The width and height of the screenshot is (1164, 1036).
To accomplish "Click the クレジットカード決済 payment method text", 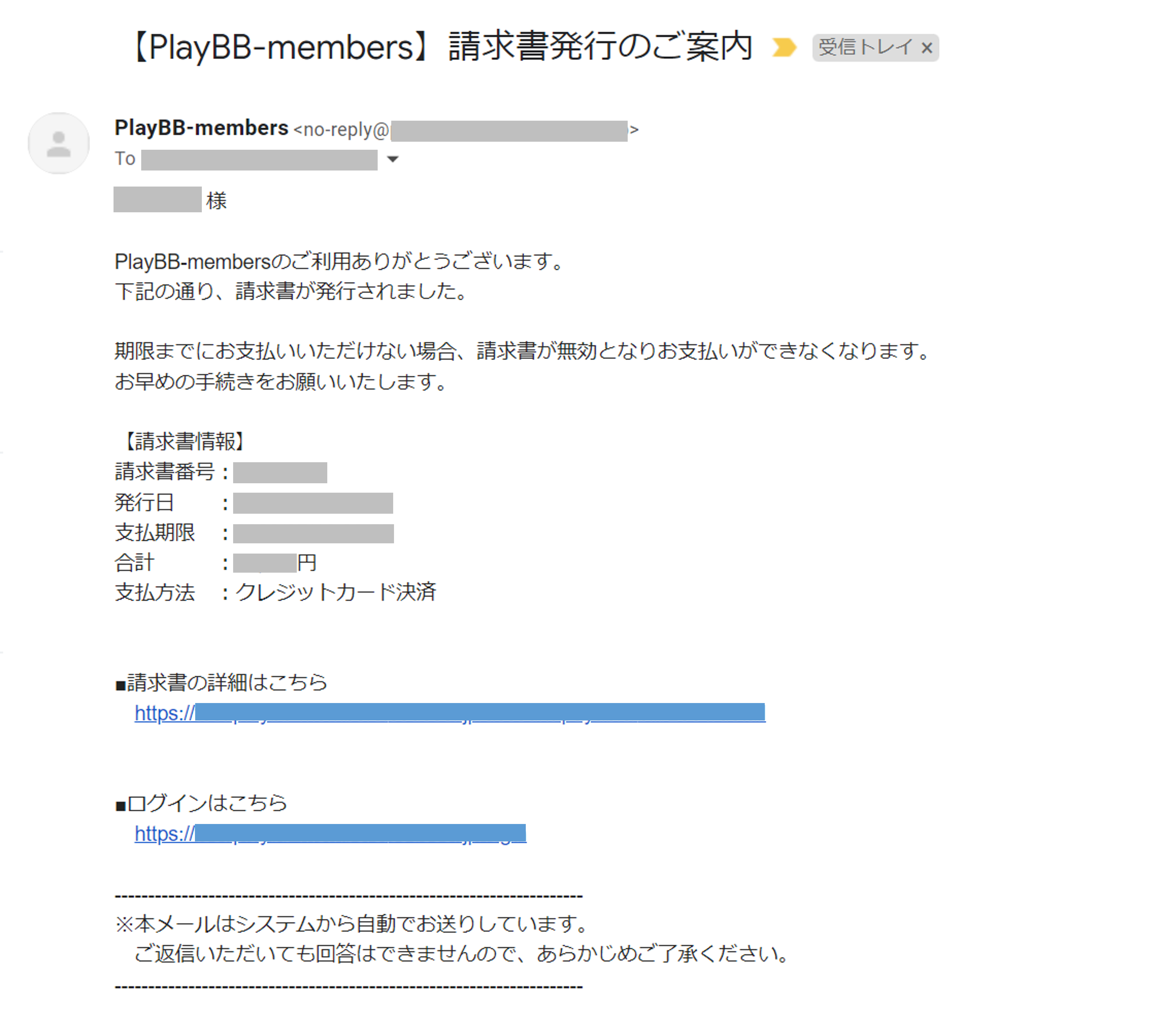I will click(335, 593).
